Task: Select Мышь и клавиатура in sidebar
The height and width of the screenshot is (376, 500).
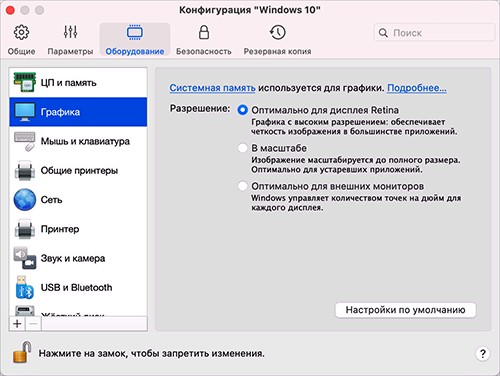Action: pos(78,141)
